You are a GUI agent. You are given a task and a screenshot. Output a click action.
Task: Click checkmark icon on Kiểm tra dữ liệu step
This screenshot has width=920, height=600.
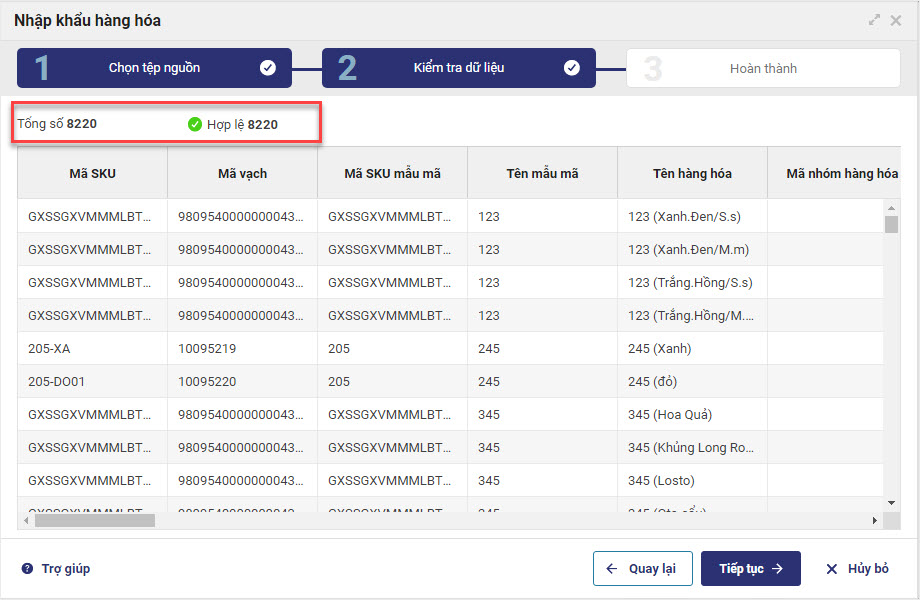coord(572,68)
